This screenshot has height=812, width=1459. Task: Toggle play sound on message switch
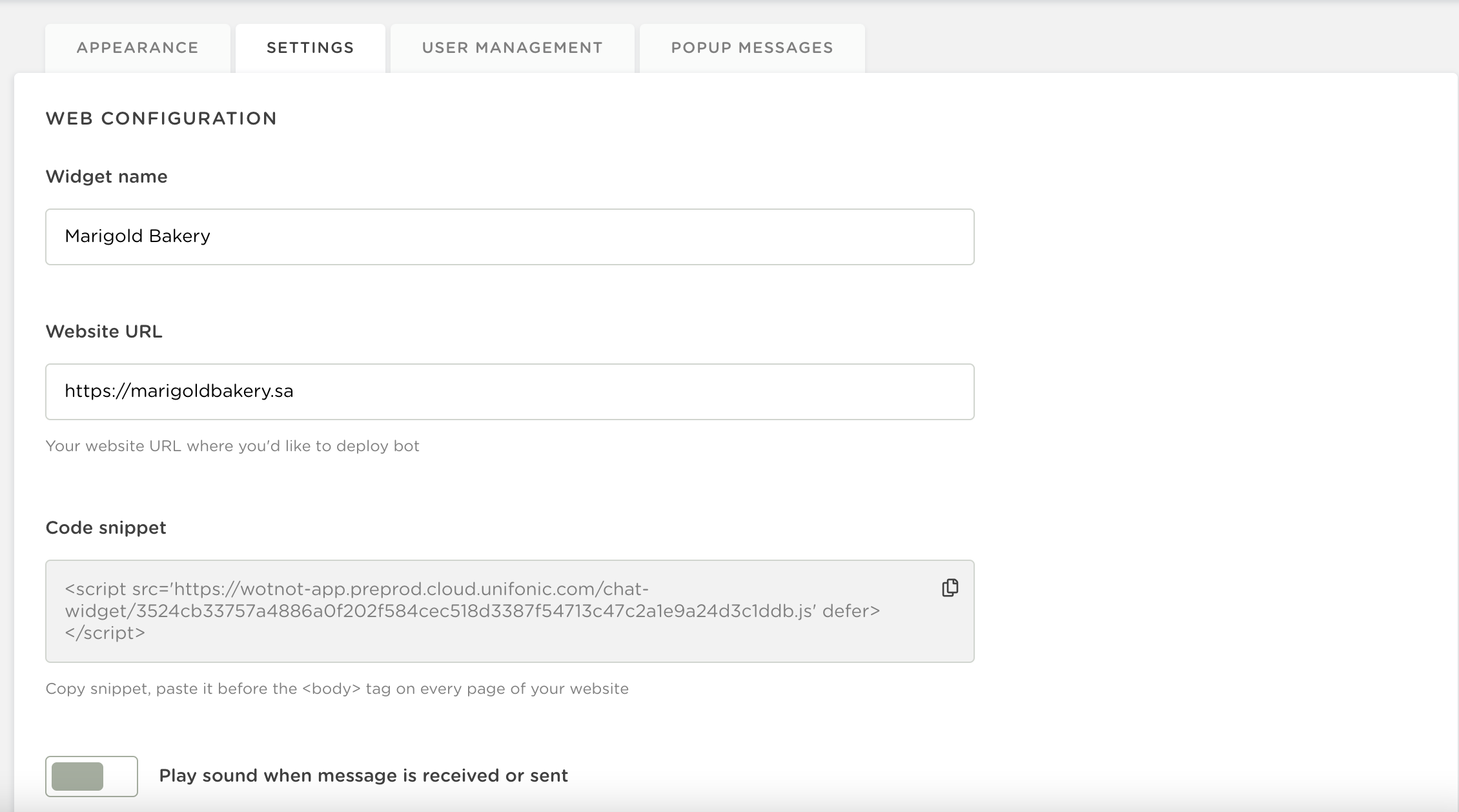point(92,776)
